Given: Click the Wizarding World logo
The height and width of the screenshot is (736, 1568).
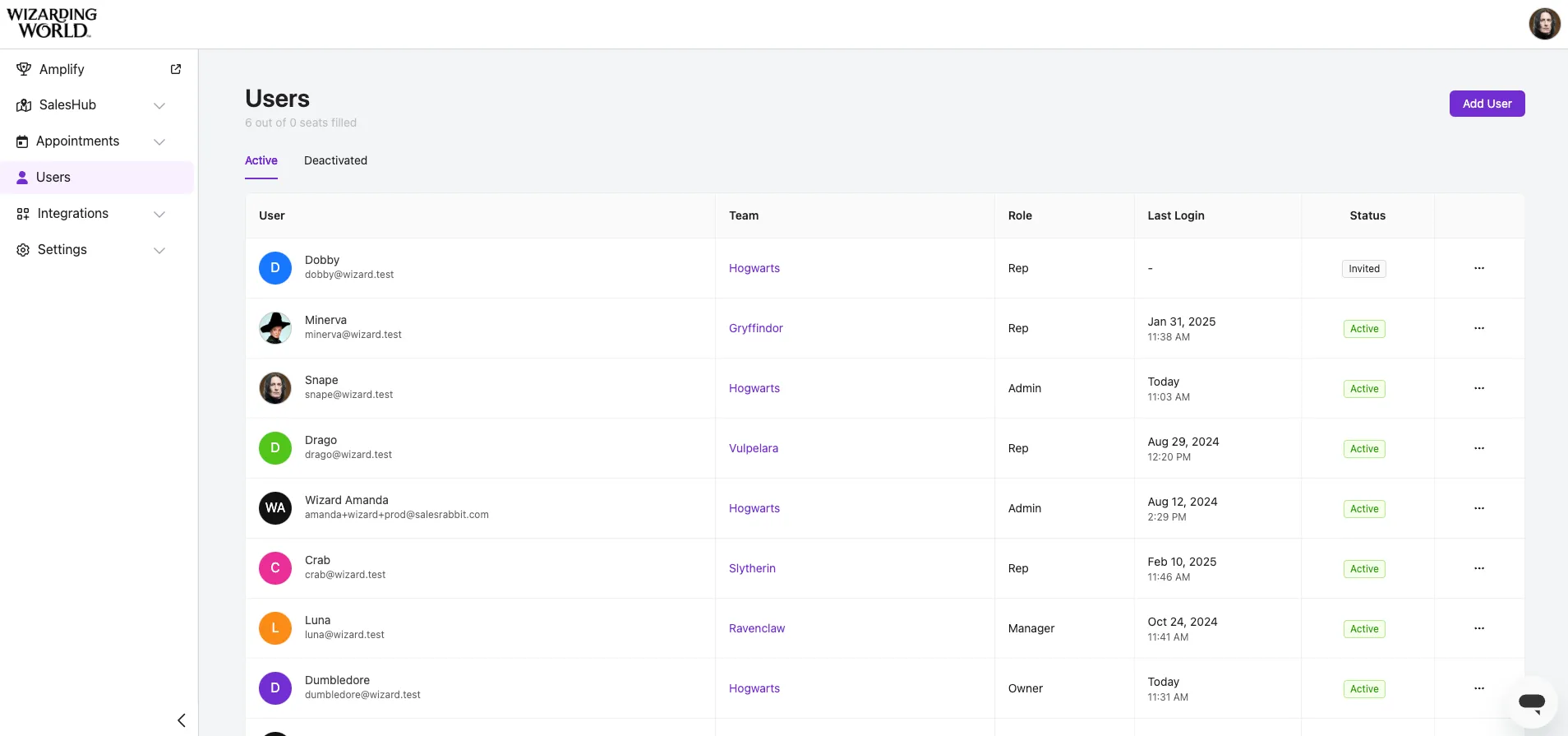Looking at the screenshot, I should [52, 23].
